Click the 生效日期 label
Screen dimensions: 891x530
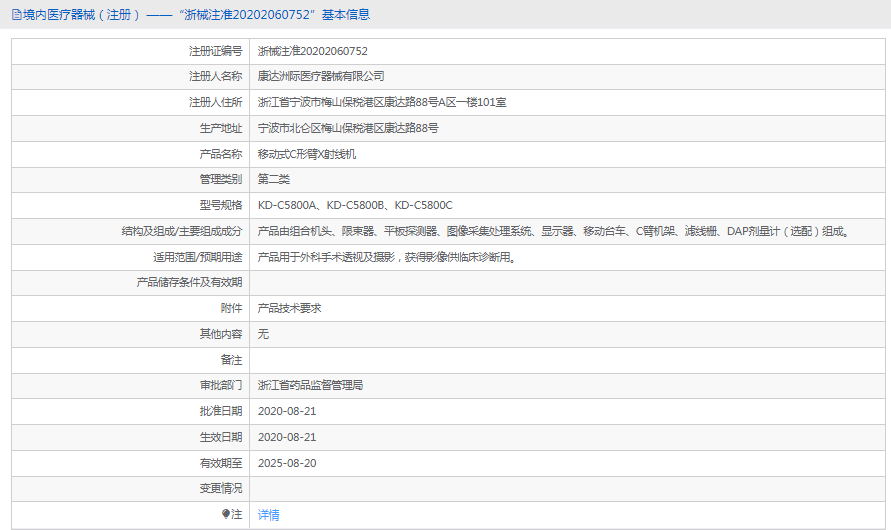coord(220,437)
